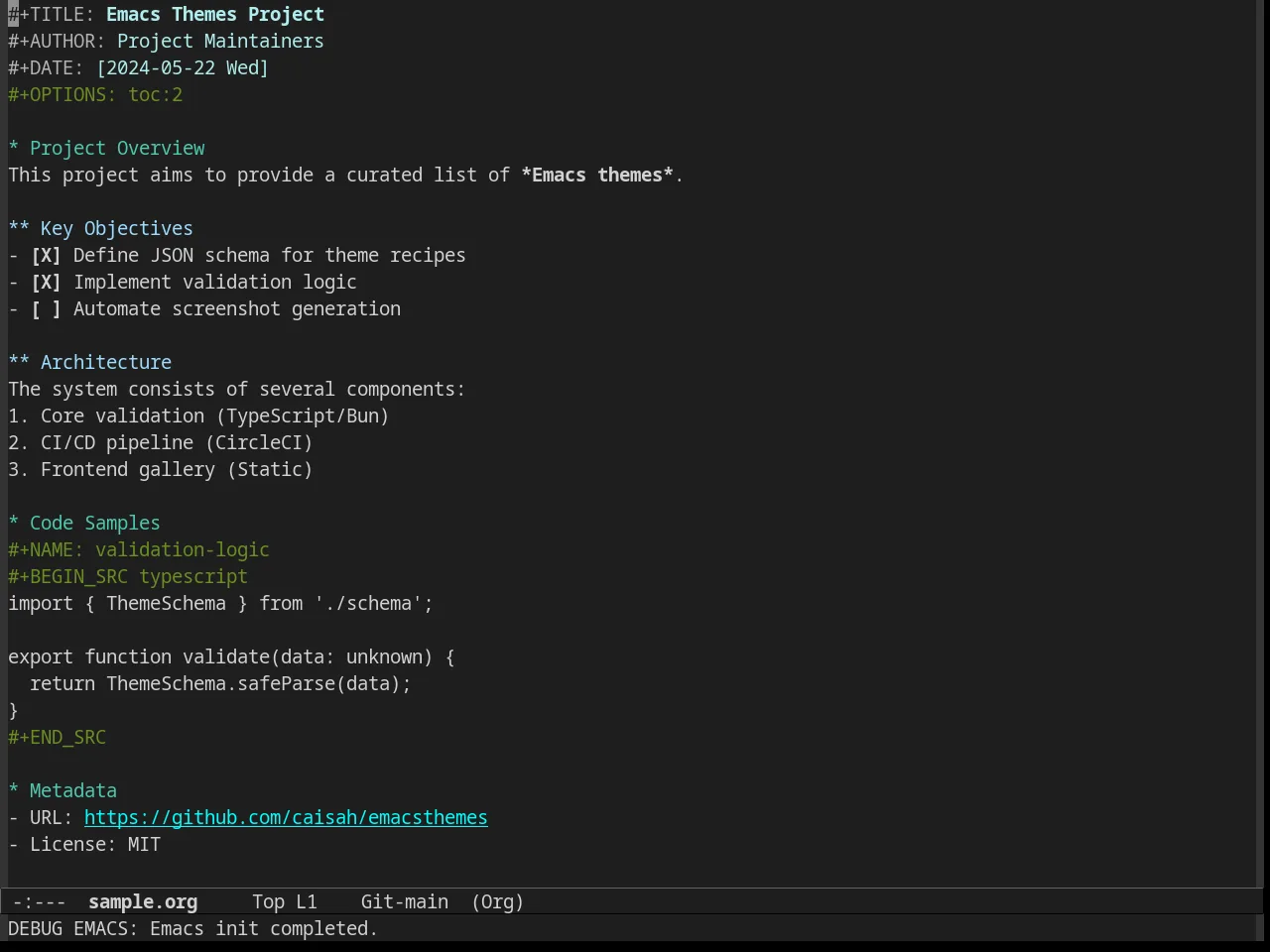
Task: Click Architecture heading text
Action: (106, 362)
